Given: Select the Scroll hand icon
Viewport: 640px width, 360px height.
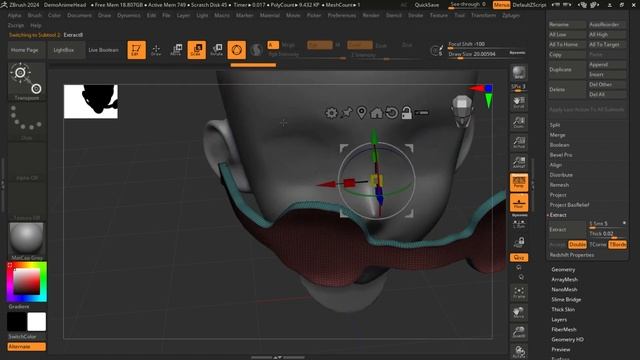Looking at the screenshot, I should pos(519,102).
